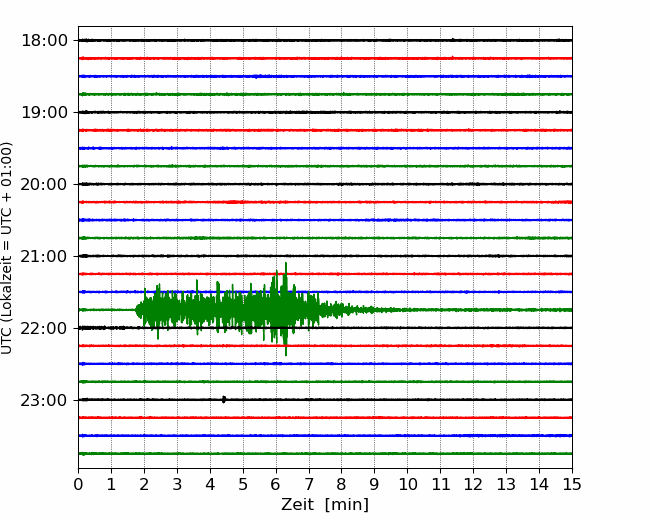The image size is (650, 520).
Task: Click the x-axis tick label 1
Action: click(111, 484)
